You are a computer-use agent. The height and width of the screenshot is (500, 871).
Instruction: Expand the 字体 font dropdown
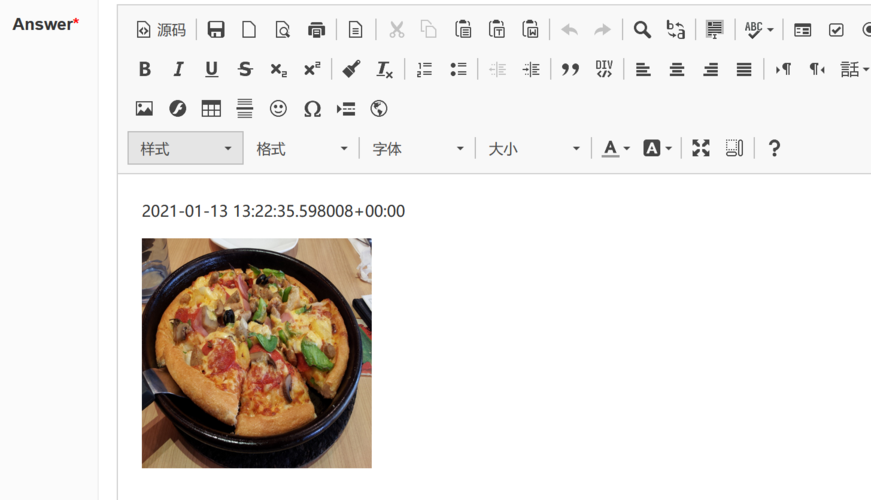(417, 148)
